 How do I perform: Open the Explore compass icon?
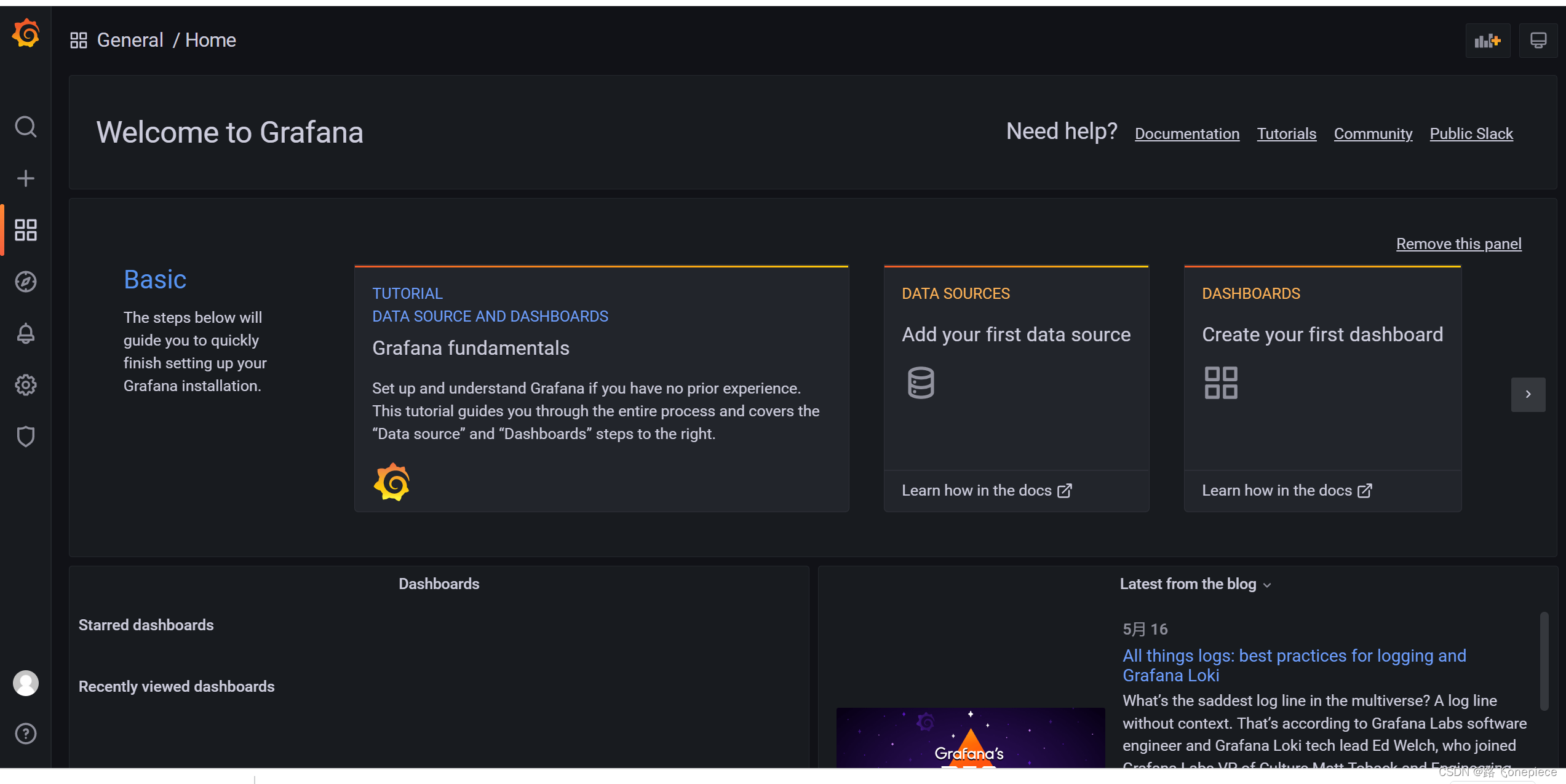[x=25, y=282]
